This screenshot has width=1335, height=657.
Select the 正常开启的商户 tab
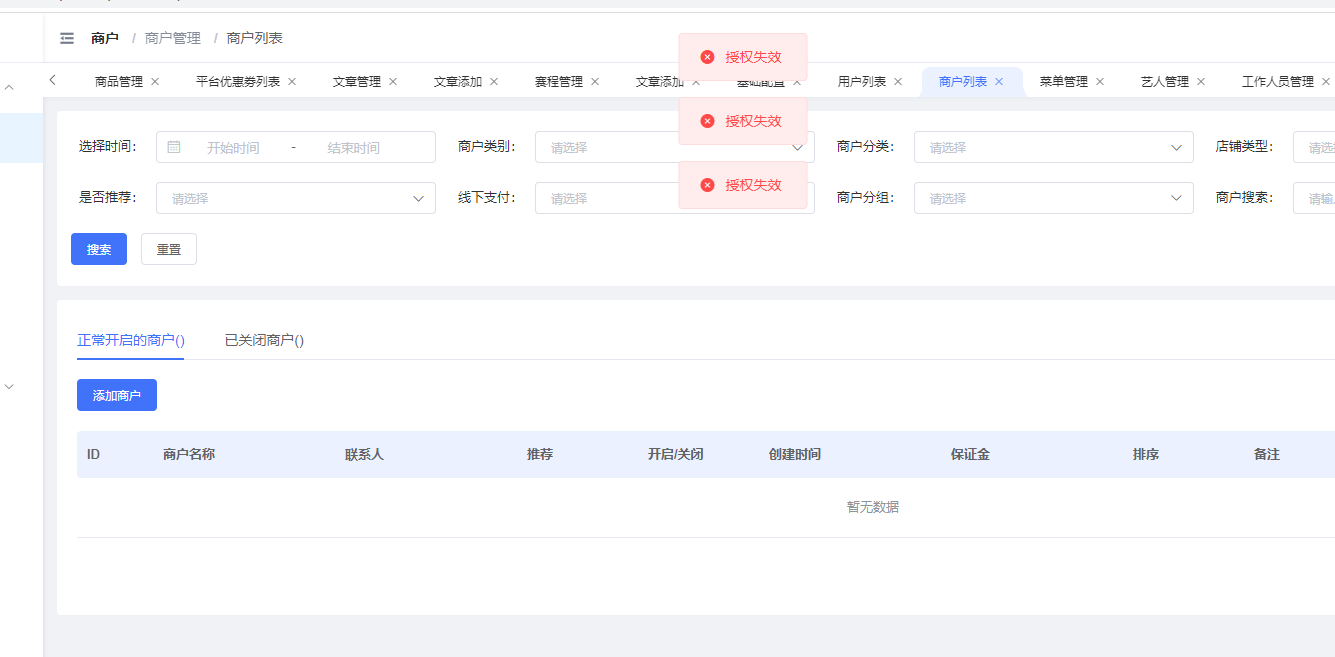[x=131, y=340]
